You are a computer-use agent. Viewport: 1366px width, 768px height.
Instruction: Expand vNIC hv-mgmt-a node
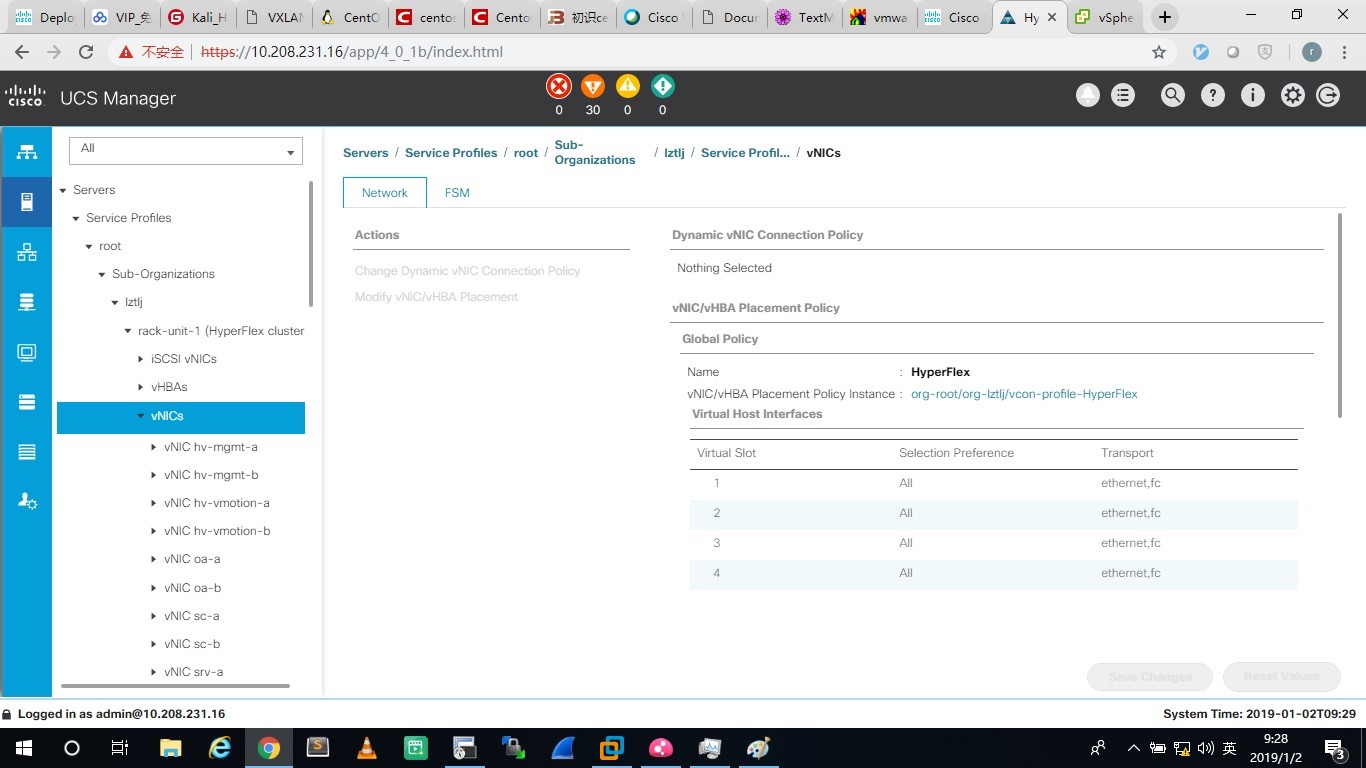tap(154, 447)
